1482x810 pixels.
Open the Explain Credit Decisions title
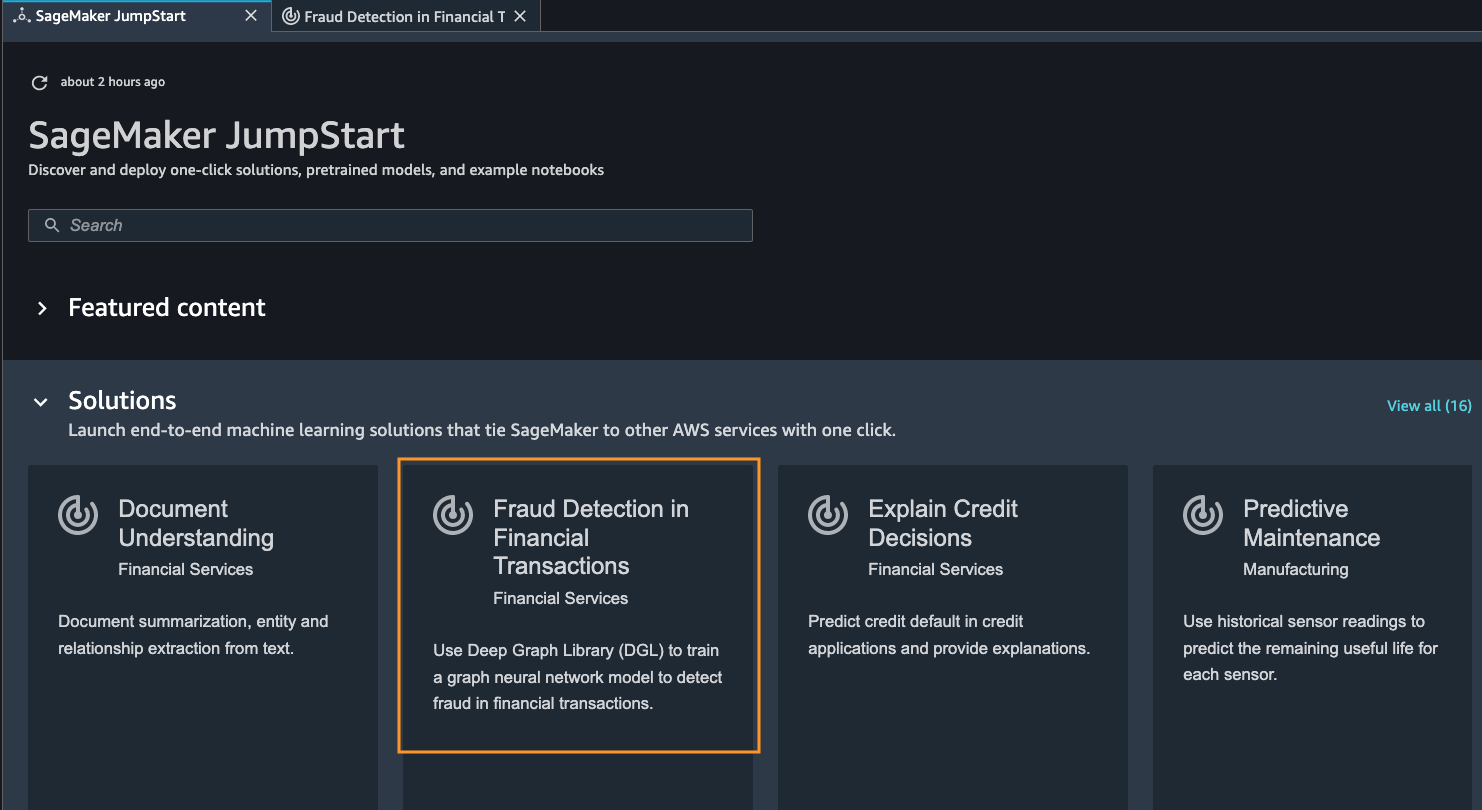943,523
